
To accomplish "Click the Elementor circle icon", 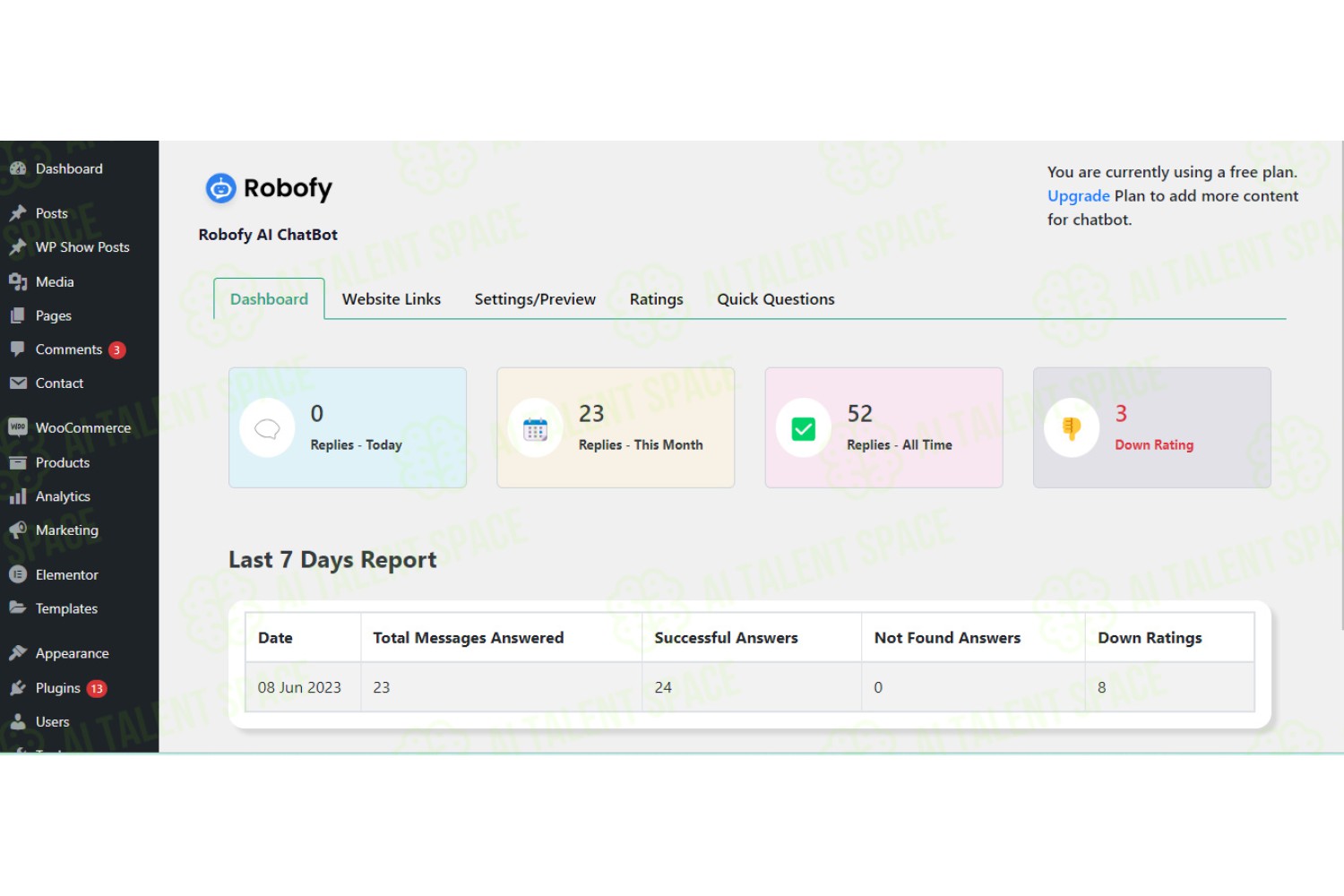I will click(18, 574).
